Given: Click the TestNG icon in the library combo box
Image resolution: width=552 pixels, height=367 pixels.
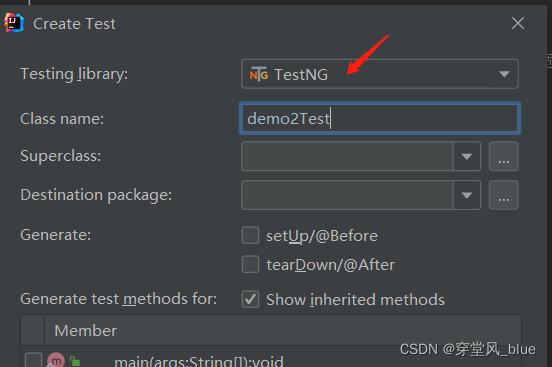Looking at the screenshot, I should (x=259, y=74).
